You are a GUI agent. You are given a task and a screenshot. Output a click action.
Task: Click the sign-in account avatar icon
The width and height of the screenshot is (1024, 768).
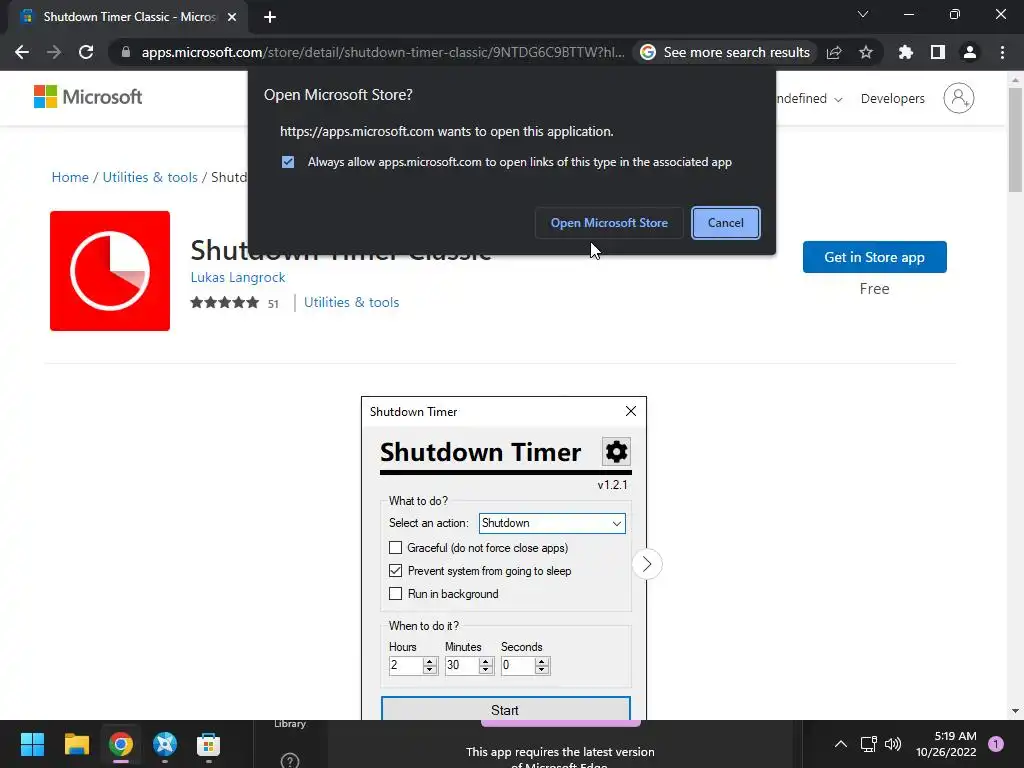point(959,98)
